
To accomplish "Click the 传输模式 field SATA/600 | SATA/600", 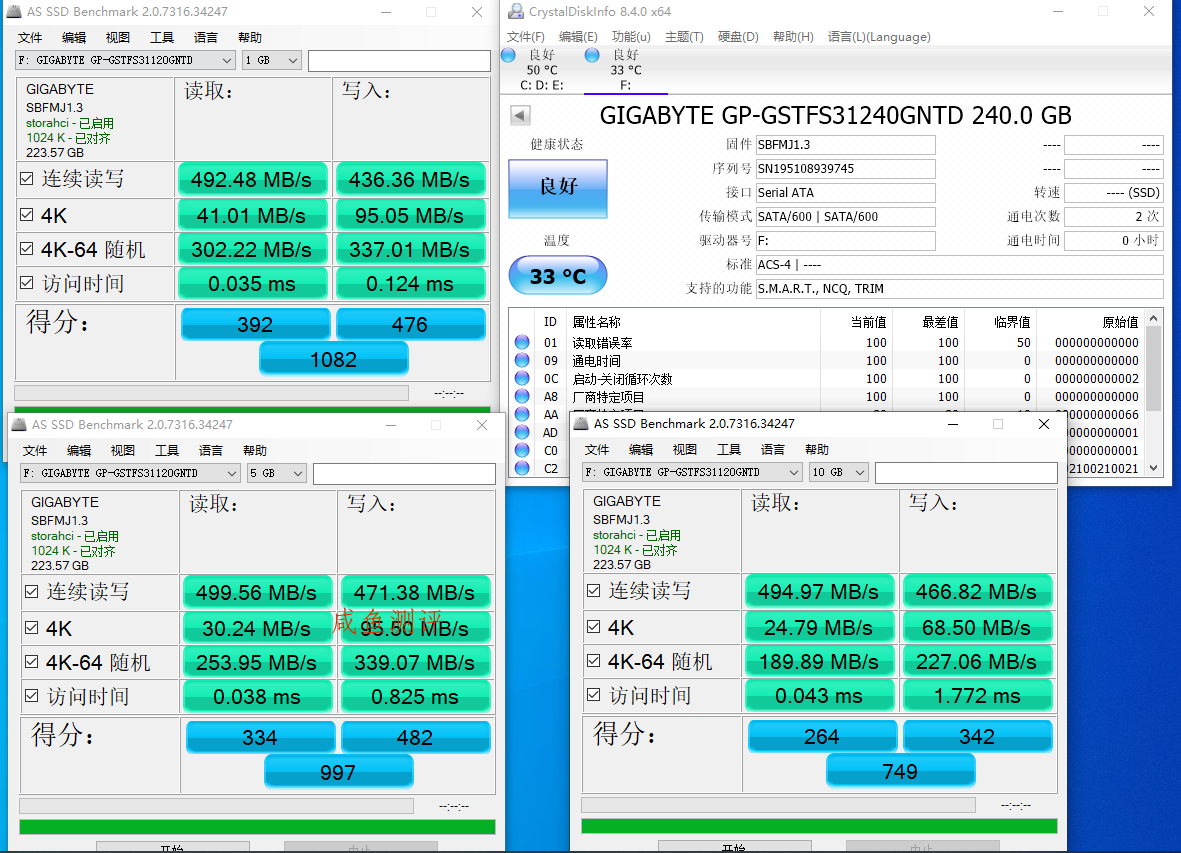I will (x=846, y=217).
